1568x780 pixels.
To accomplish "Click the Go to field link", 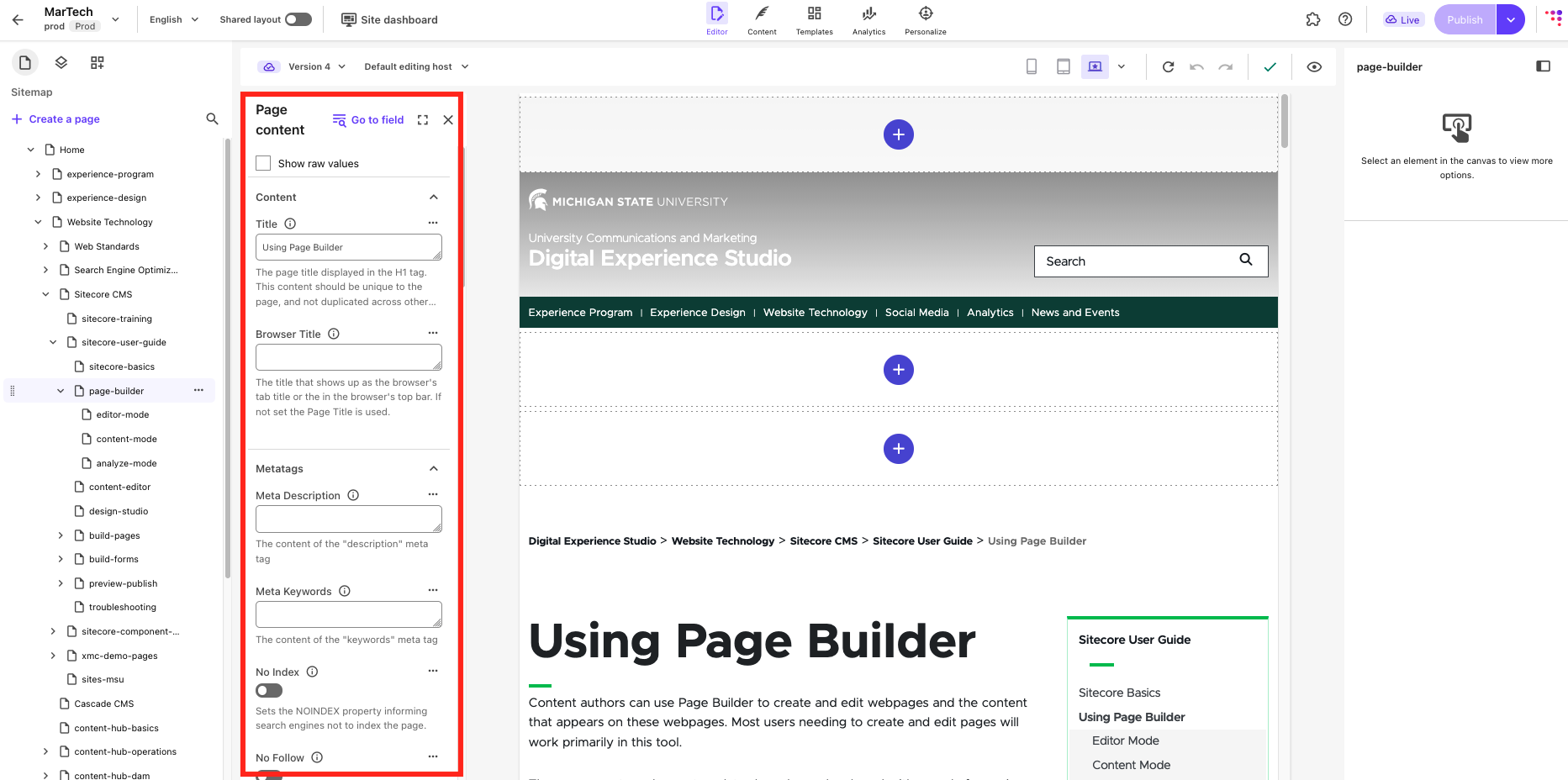I will tap(368, 120).
